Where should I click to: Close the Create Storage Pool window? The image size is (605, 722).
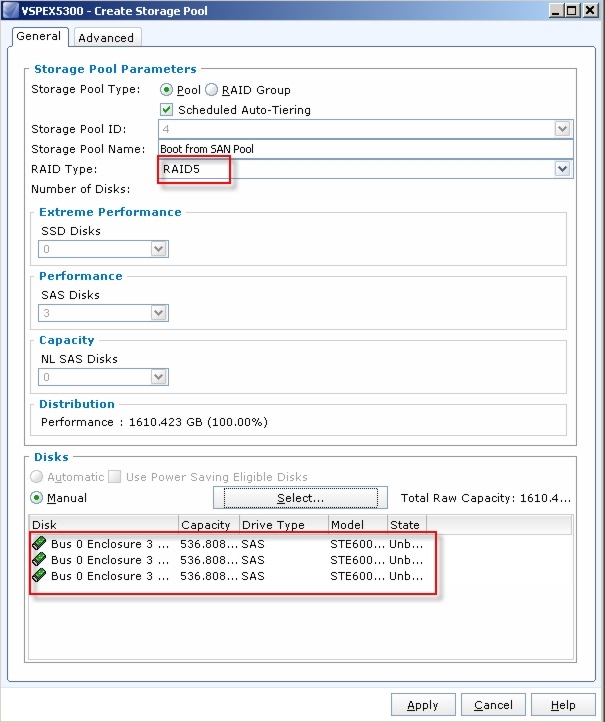coord(591,10)
